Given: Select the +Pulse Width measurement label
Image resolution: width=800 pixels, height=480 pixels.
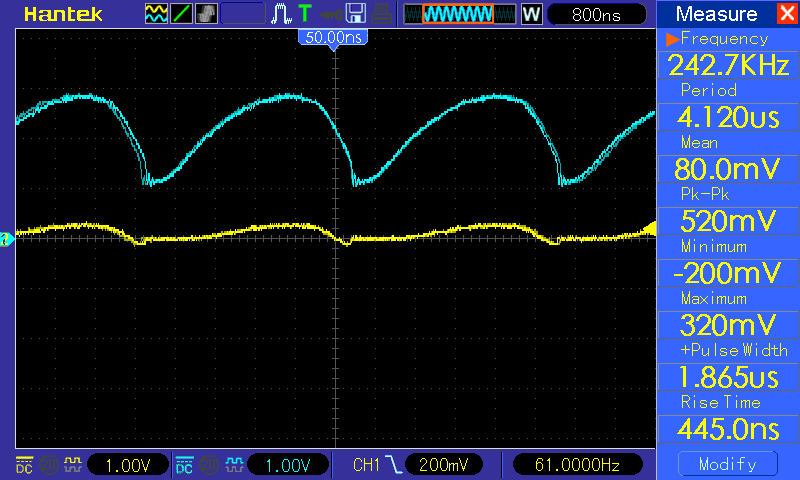Looking at the screenshot, I should coord(734,350).
